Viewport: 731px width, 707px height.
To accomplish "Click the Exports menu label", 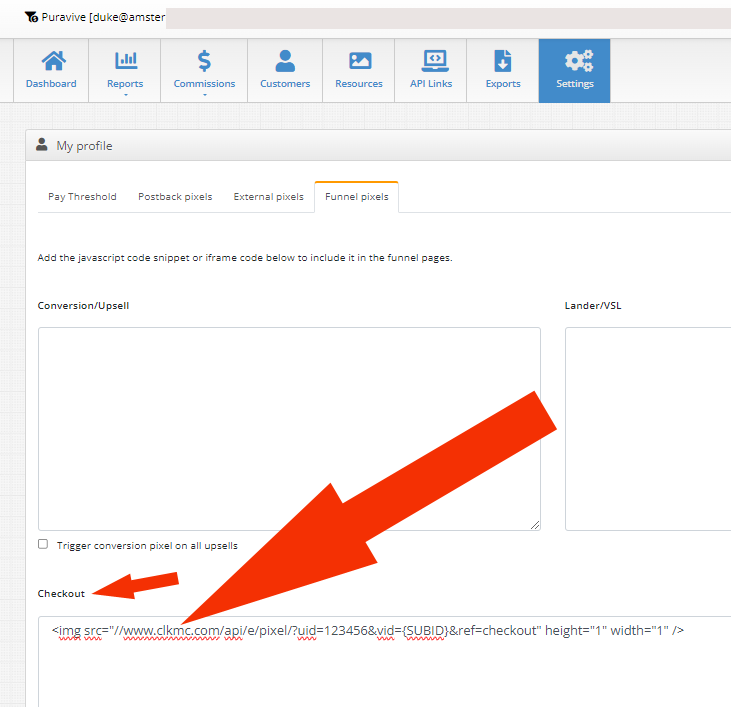I will (503, 83).
